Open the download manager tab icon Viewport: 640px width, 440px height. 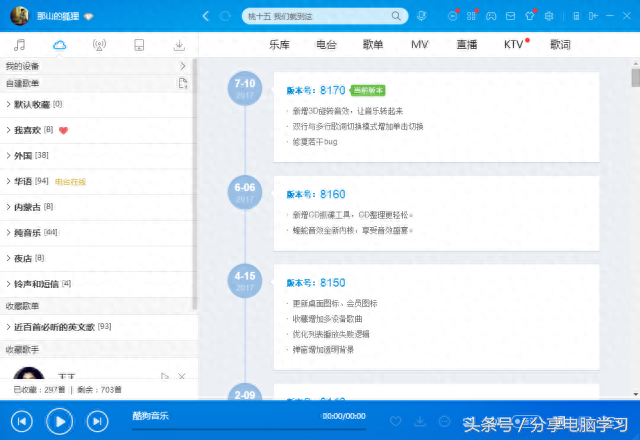179,44
